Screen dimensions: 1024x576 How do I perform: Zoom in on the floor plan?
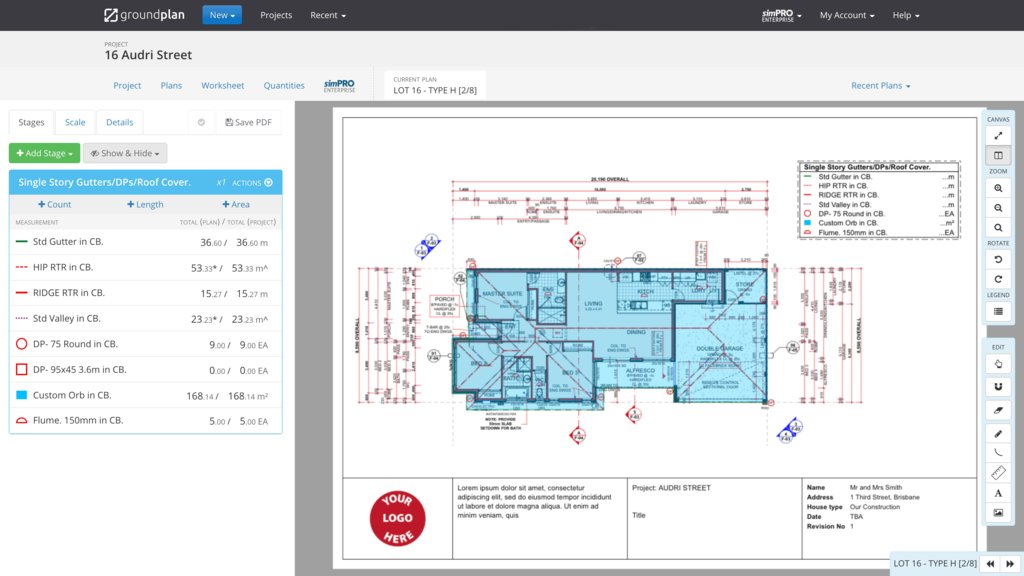click(997, 187)
